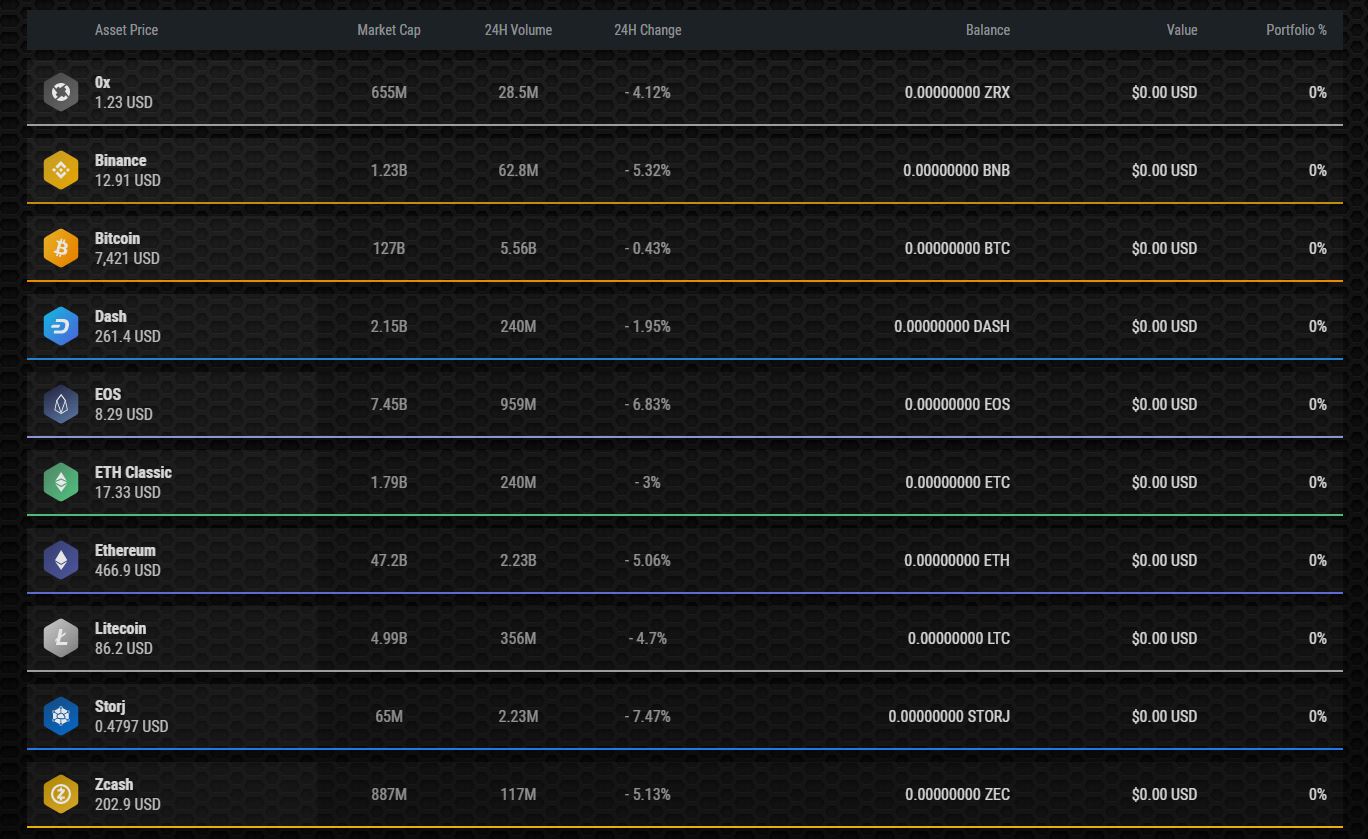Click the 12.91 USD Binance price
Image resolution: width=1368 pixels, height=839 pixels.
pyautogui.click(x=128, y=180)
